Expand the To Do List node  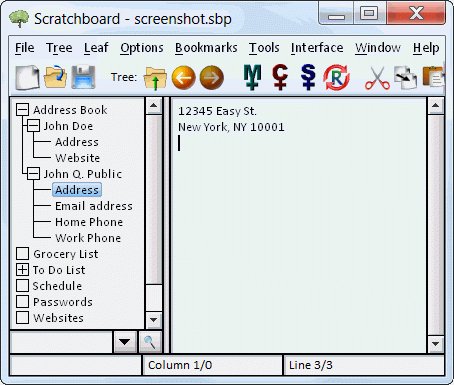coord(22,269)
